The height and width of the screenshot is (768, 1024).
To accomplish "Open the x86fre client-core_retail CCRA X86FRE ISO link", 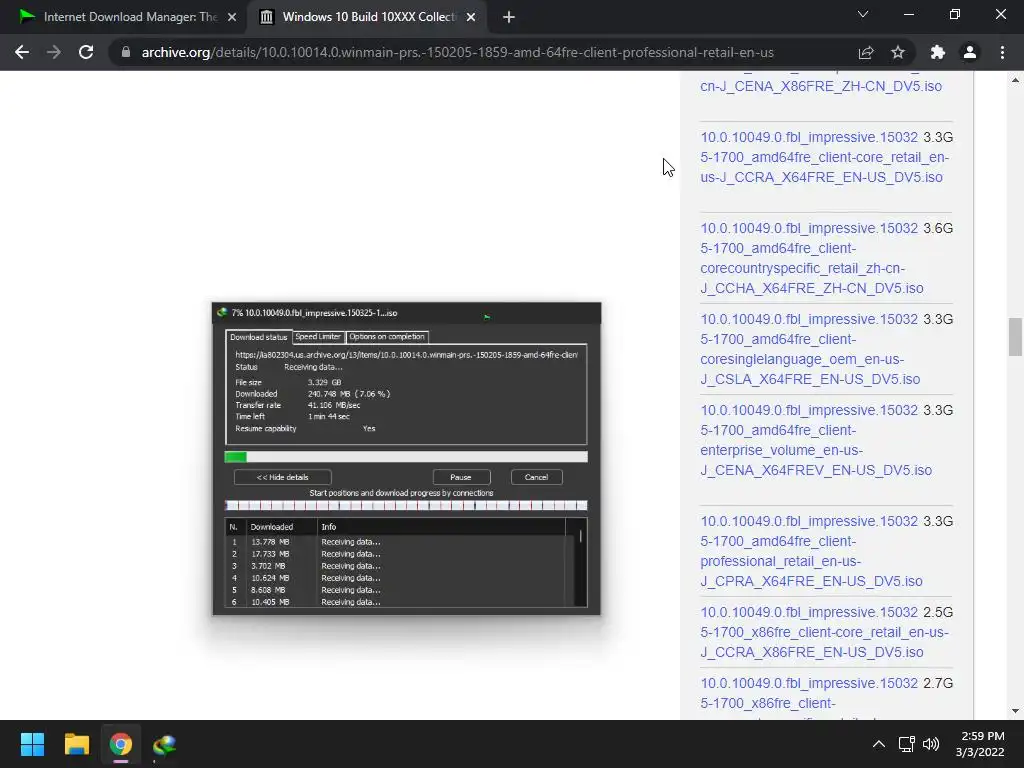I will 824,632.
